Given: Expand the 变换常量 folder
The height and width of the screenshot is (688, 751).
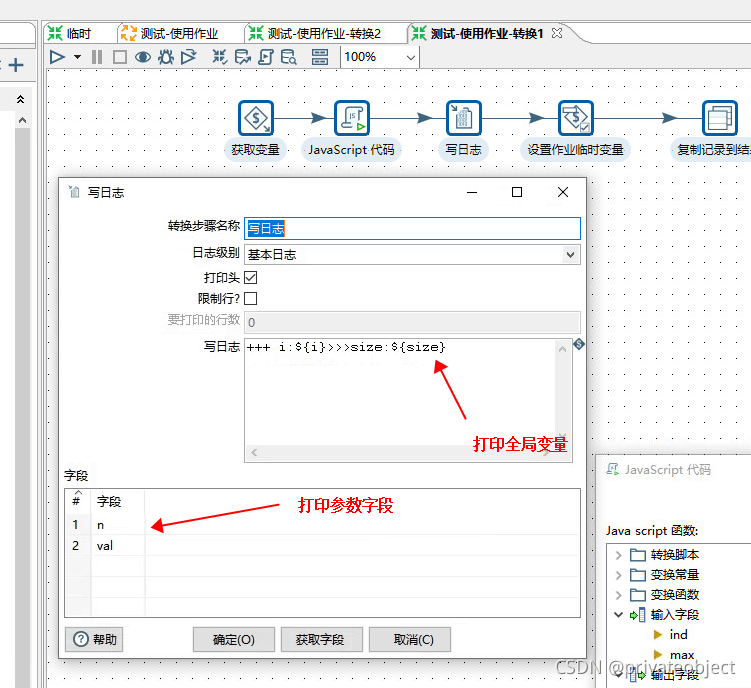Looking at the screenshot, I should click(618, 575).
